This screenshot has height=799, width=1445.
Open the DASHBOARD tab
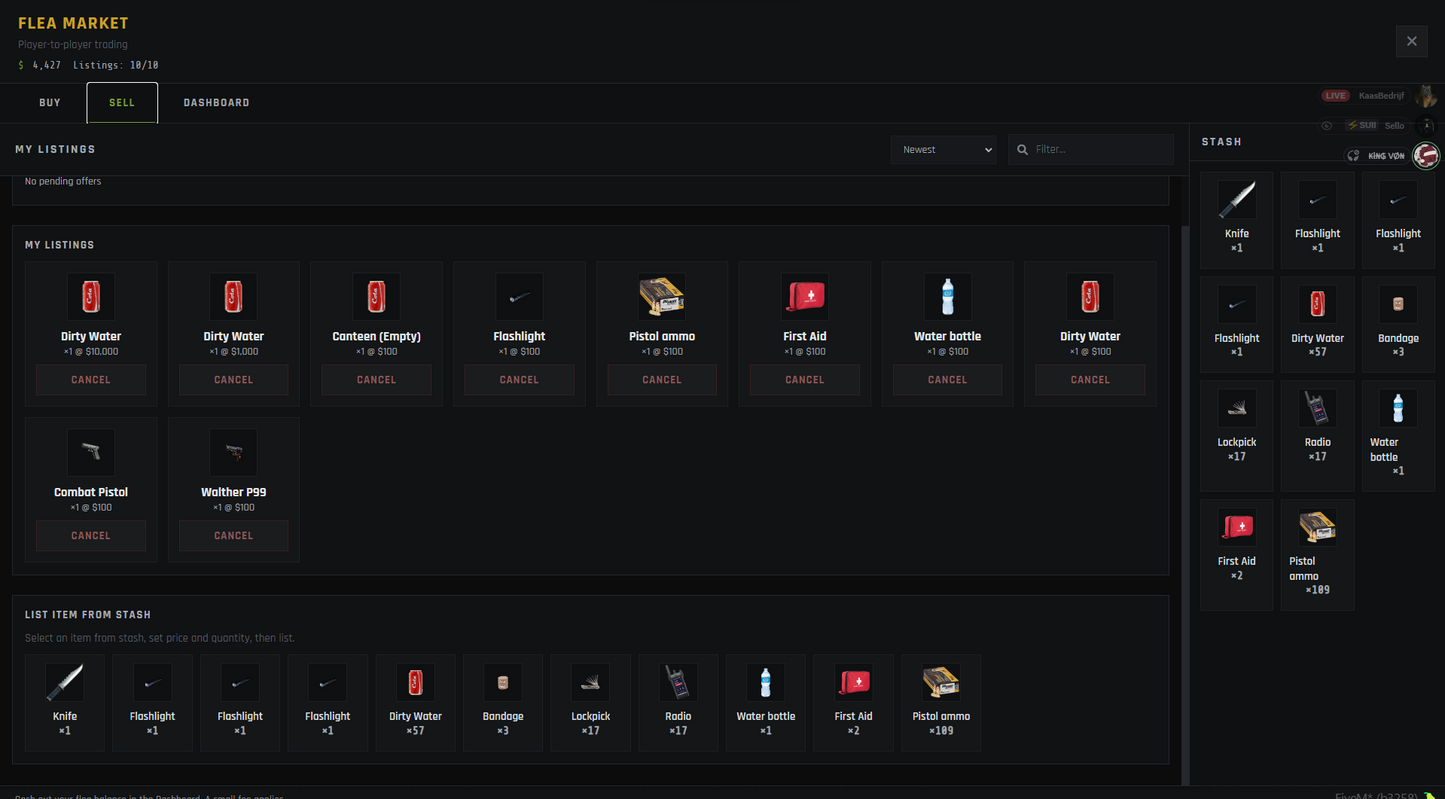click(x=216, y=102)
